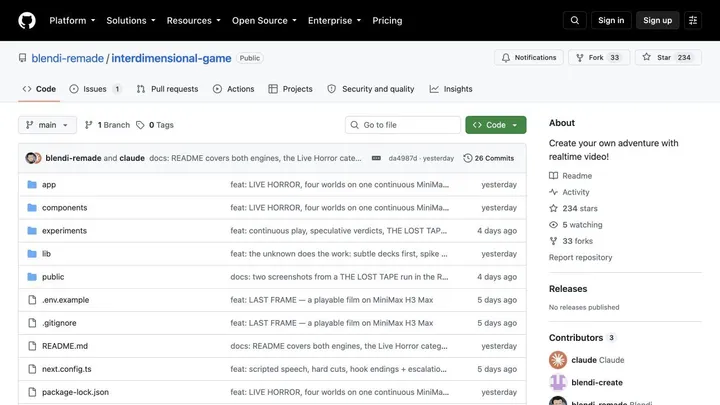
Task: Switch to the Actions tab
Action: pyautogui.click(x=233, y=89)
